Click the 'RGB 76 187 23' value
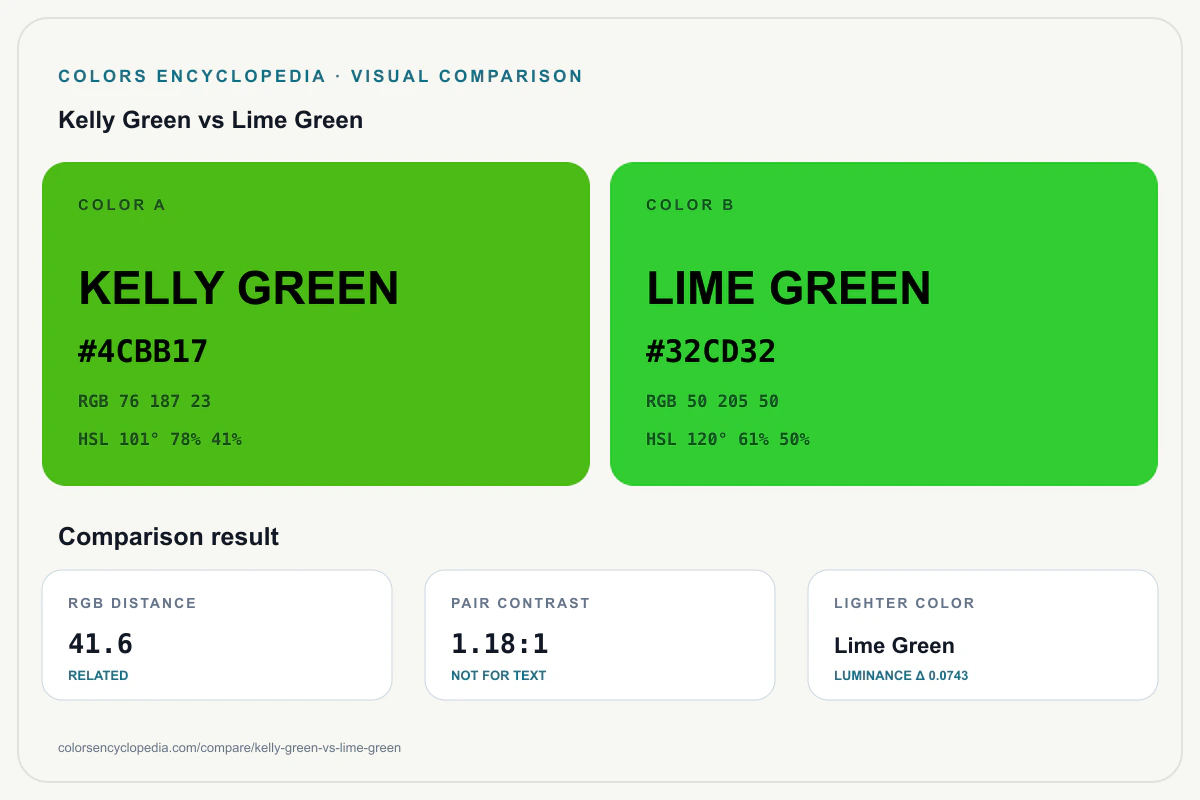This screenshot has height=800, width=1200. click(x=145, y=401)
